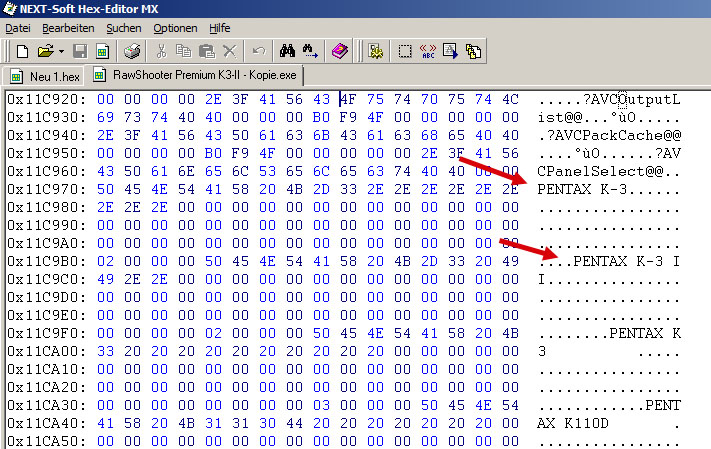Click the New file icon

point(21,51)
